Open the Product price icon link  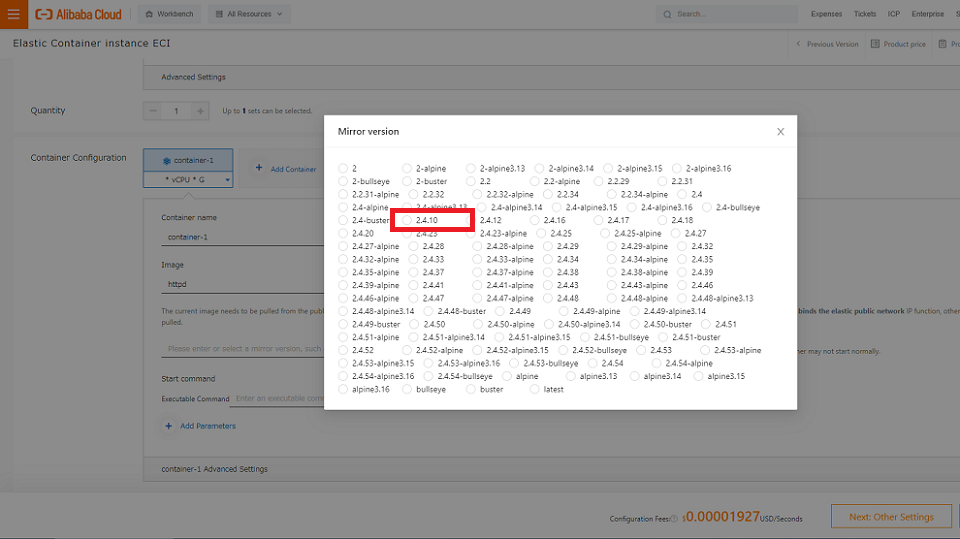875,44
